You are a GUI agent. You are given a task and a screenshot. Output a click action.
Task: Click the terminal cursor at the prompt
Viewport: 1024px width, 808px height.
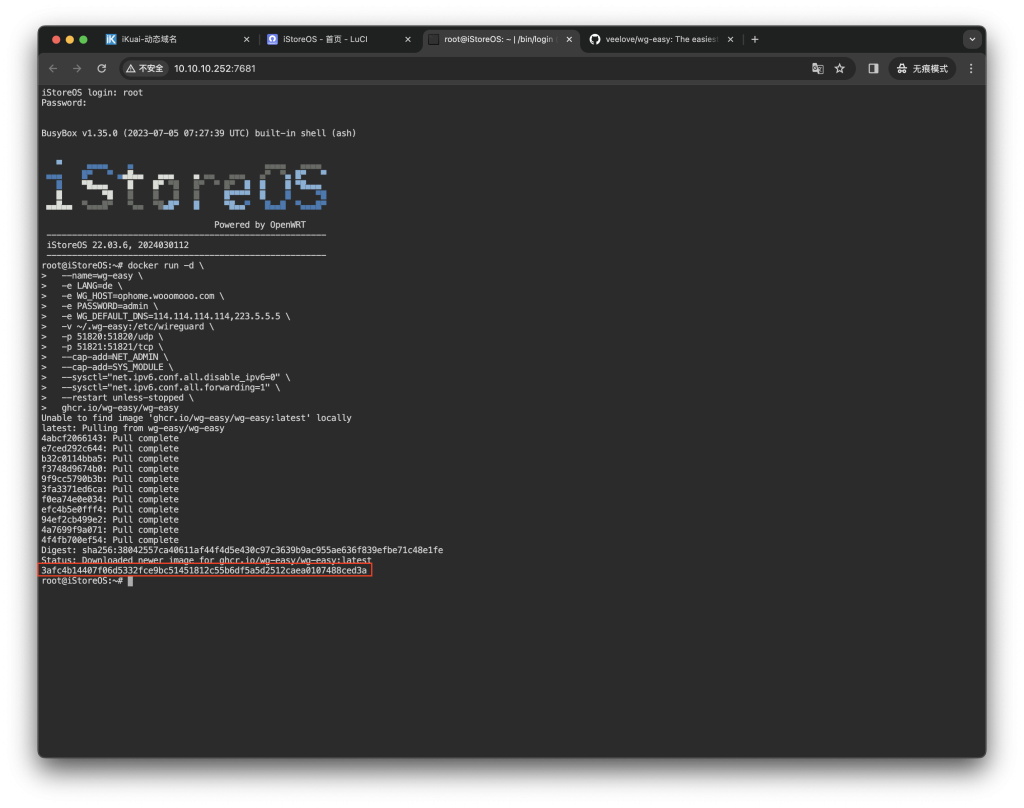point(131,581)
